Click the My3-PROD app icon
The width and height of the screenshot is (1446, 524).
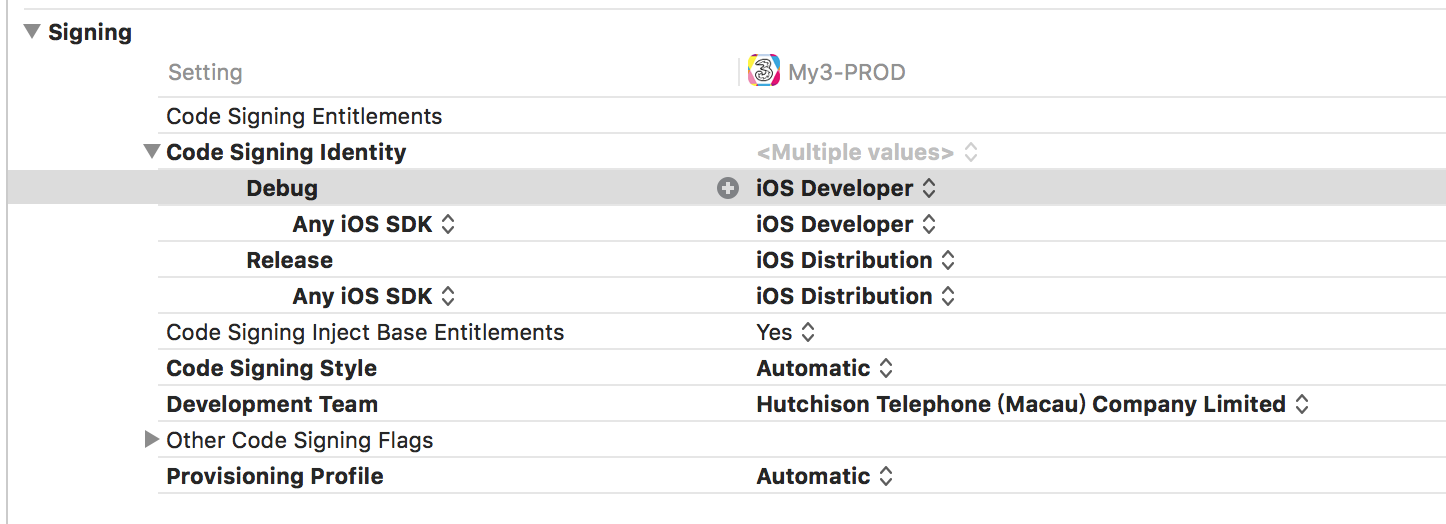click(x=764, y=72)
